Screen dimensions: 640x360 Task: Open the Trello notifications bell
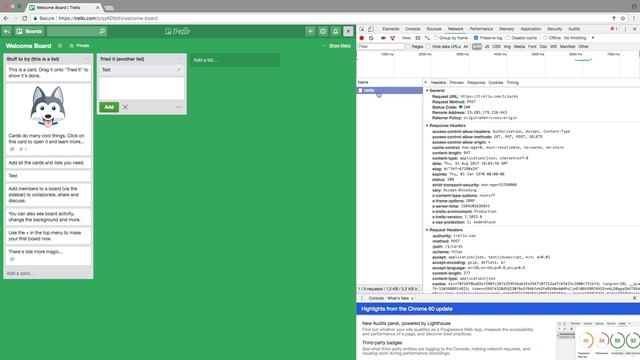(x=336, y=31)
